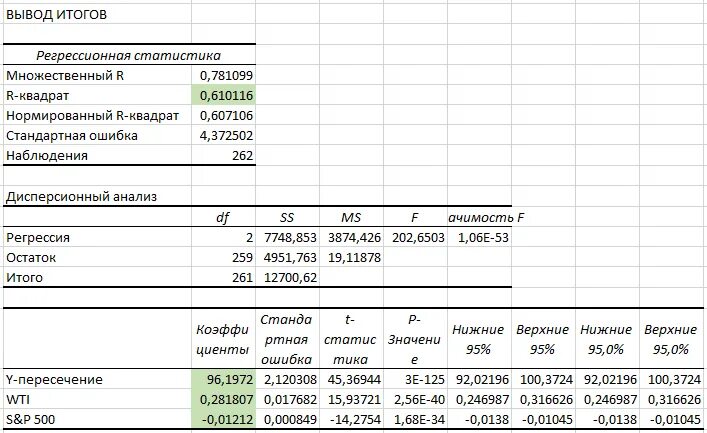Select the R-квадрат label cell

tap(37, 96)
